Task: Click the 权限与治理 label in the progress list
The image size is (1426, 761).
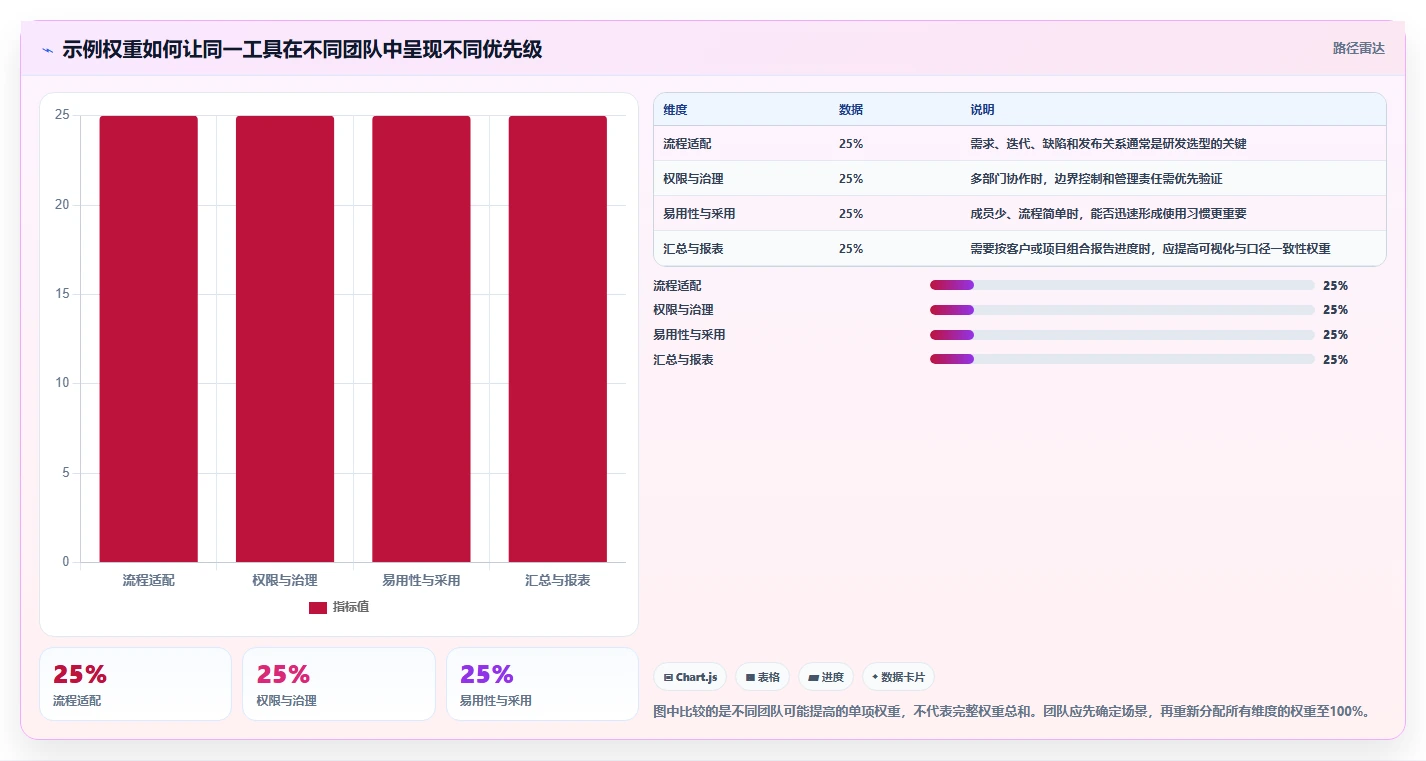Action: (x=683, y=310)
